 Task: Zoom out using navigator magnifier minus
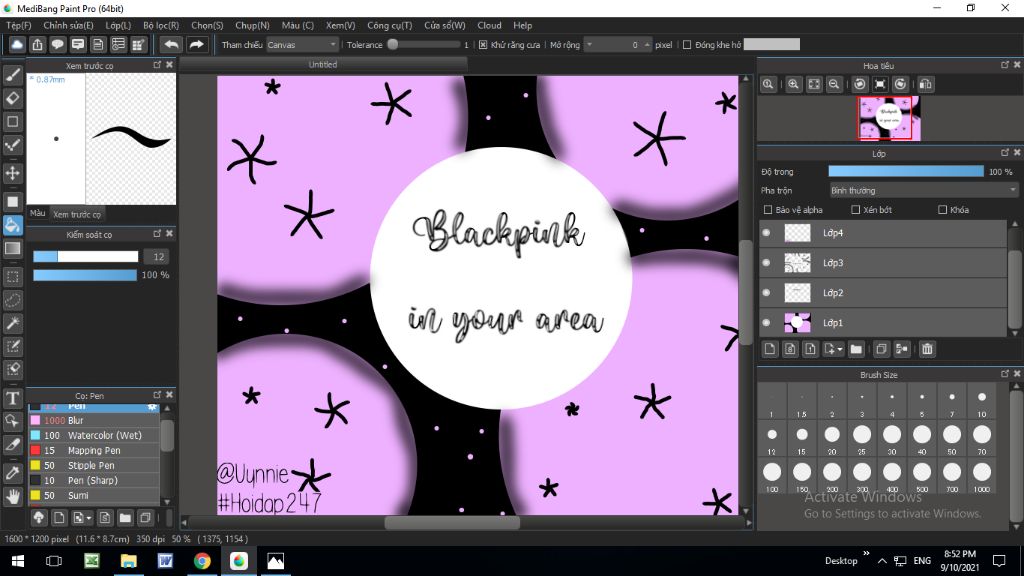(x=834, y=84)
